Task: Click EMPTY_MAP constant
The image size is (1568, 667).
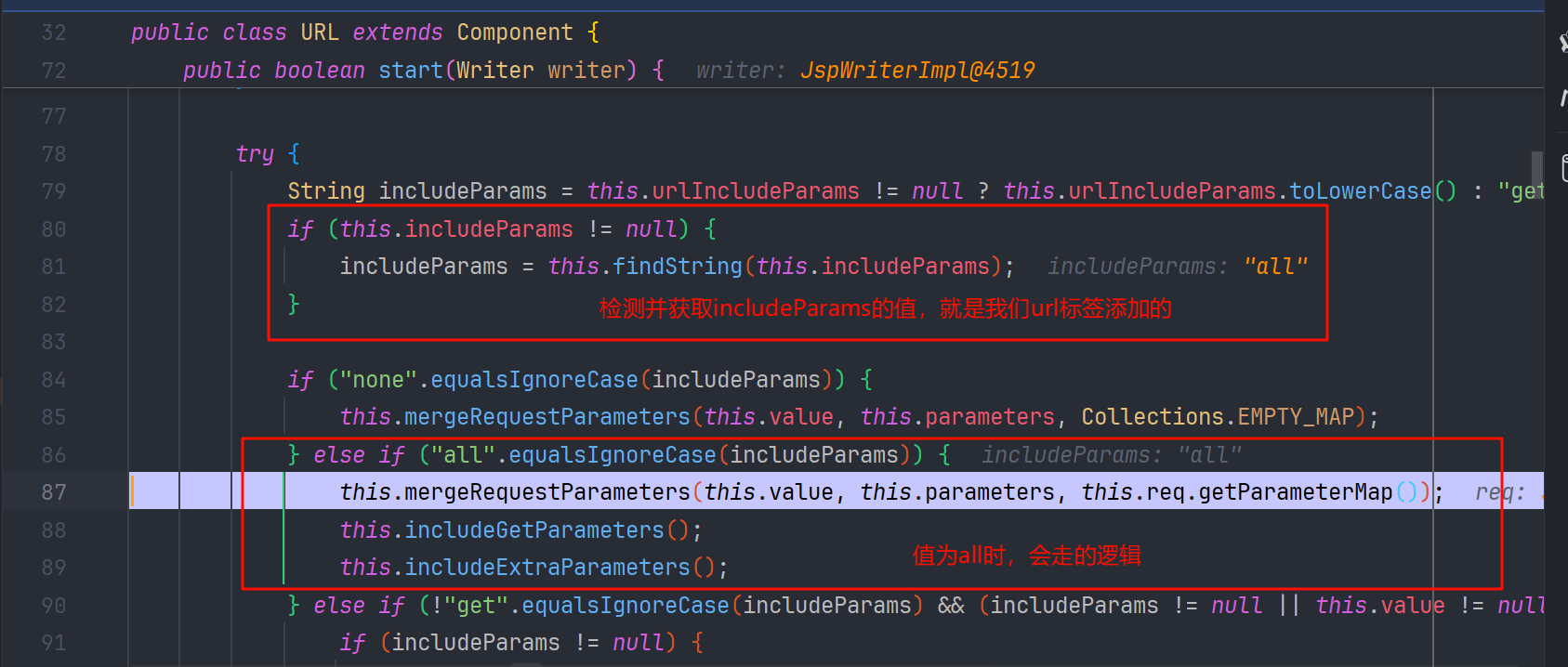Action: [1296, 417]
